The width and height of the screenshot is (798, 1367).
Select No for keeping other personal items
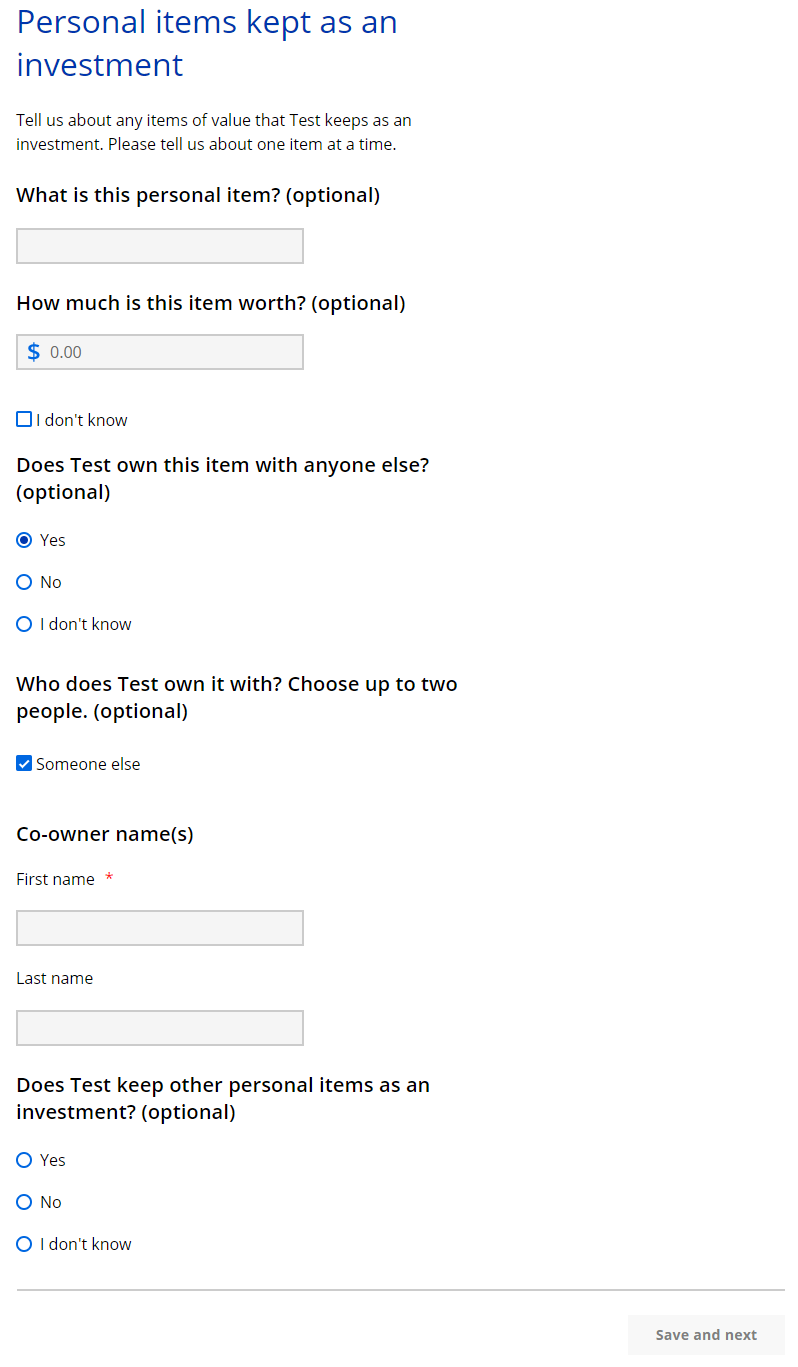[25, 1202]
